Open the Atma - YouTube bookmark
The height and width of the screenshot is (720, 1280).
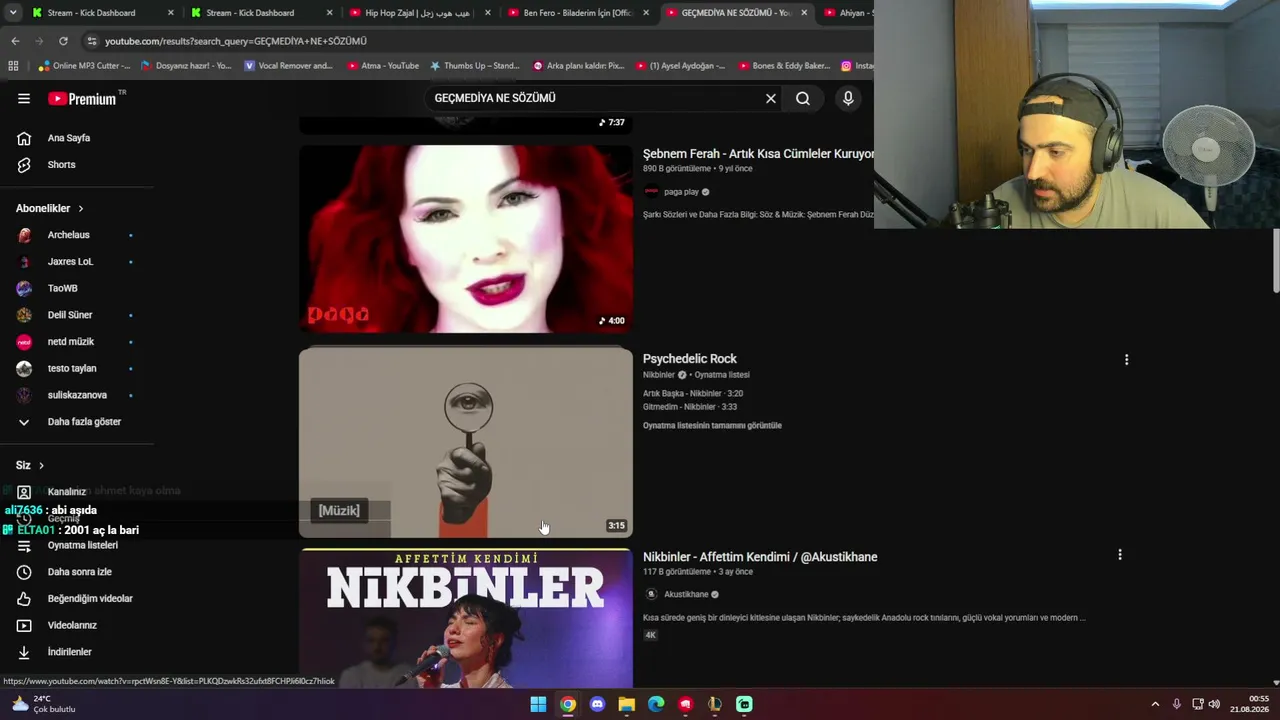click(383, 66)
